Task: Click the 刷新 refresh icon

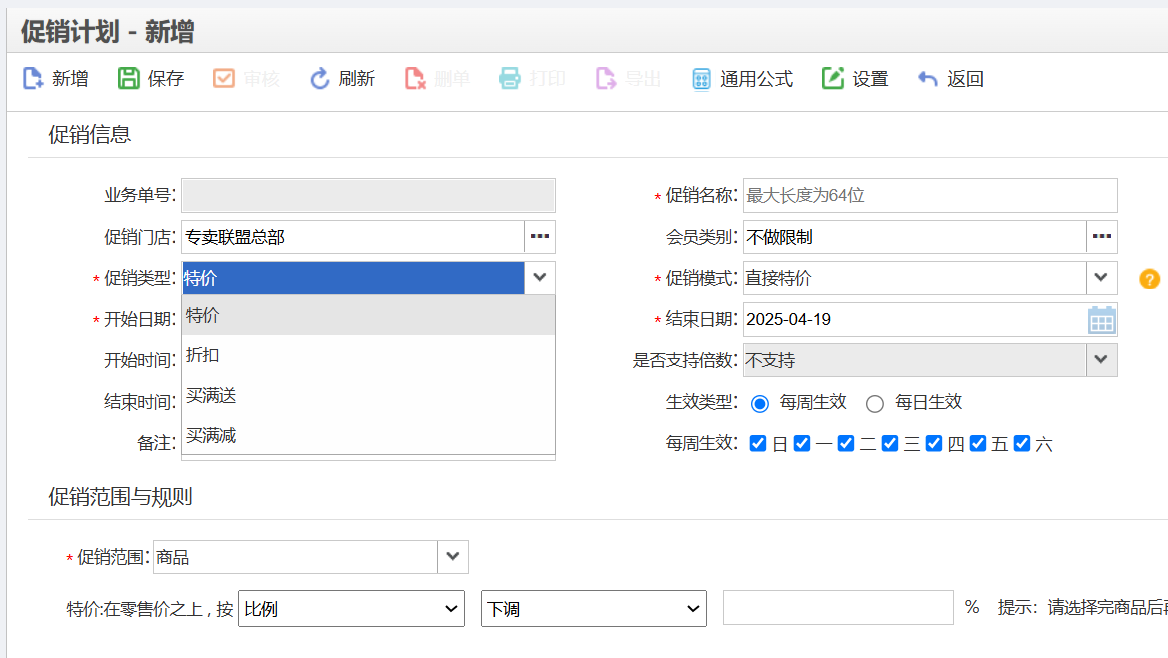Action: pyautogui.click(x=320, y=79)
